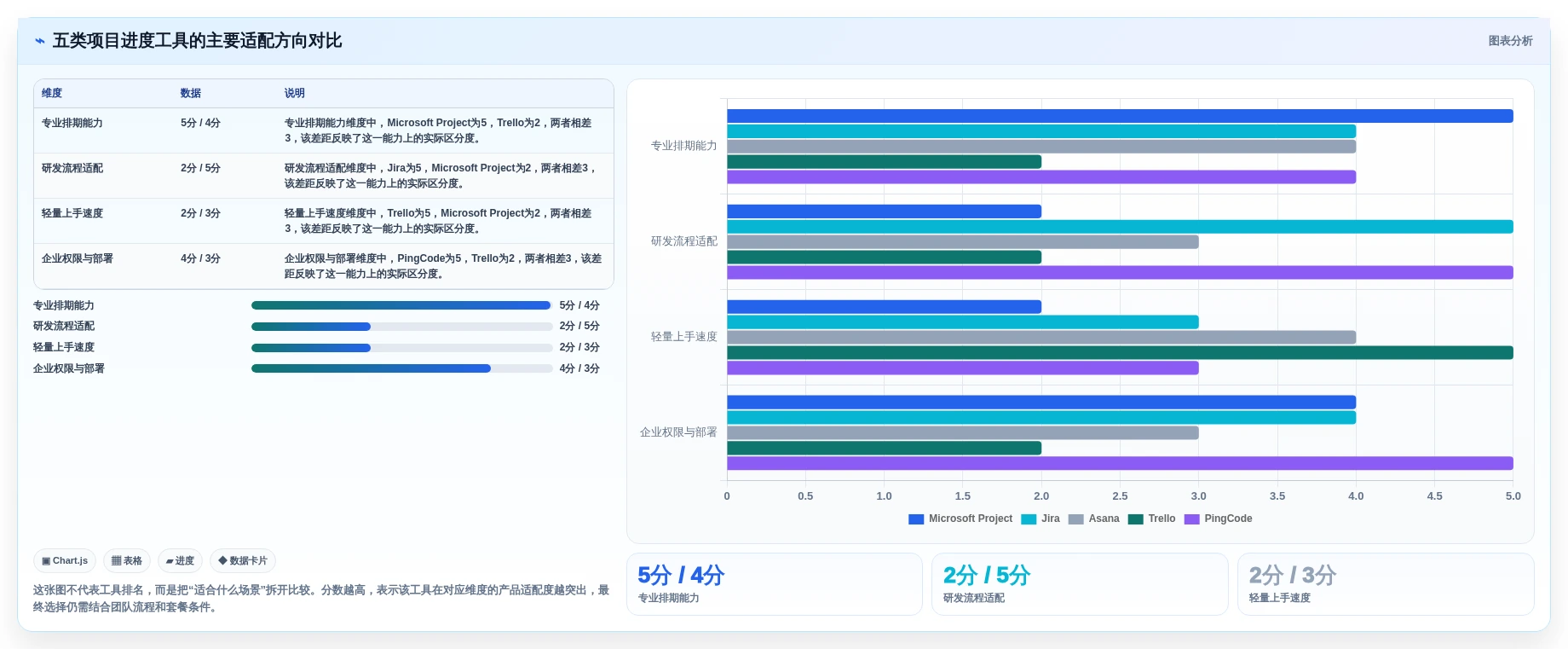Click the Asana bar for 轻量上手速度

tap(1041, 338)
